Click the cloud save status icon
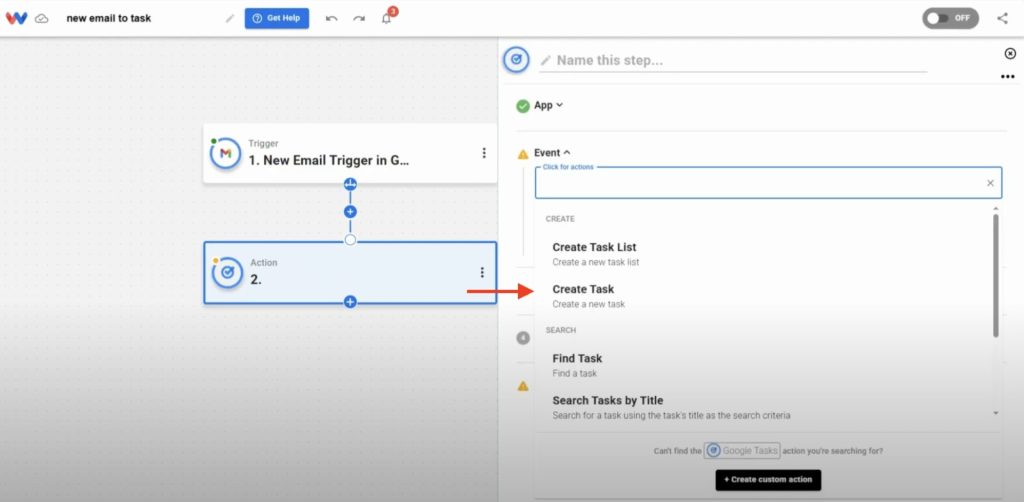 [x=42, y=18]
